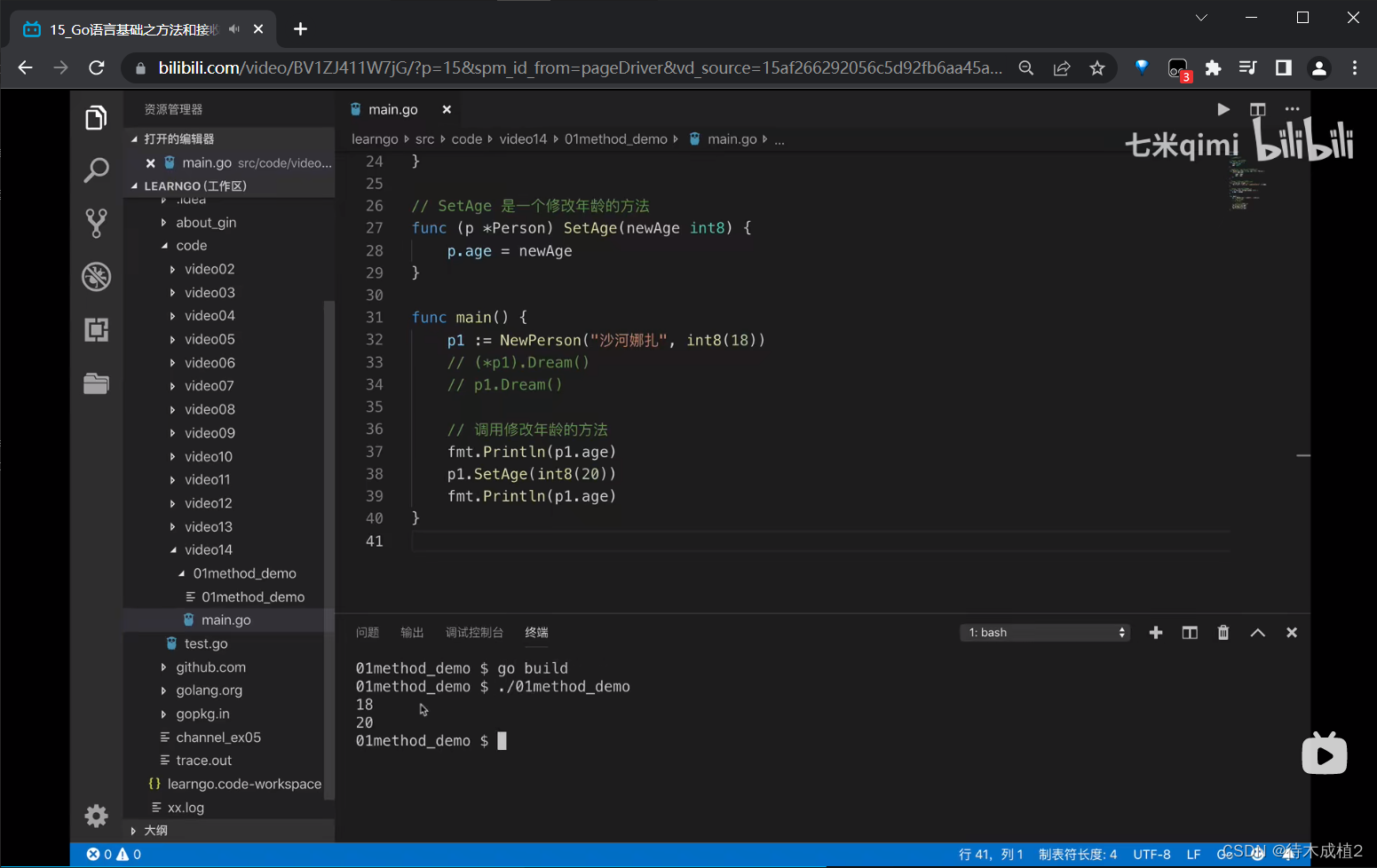
Task: Add a new terminal with the plus icon
Action: pyautogui.click(x=1155, y=632)
